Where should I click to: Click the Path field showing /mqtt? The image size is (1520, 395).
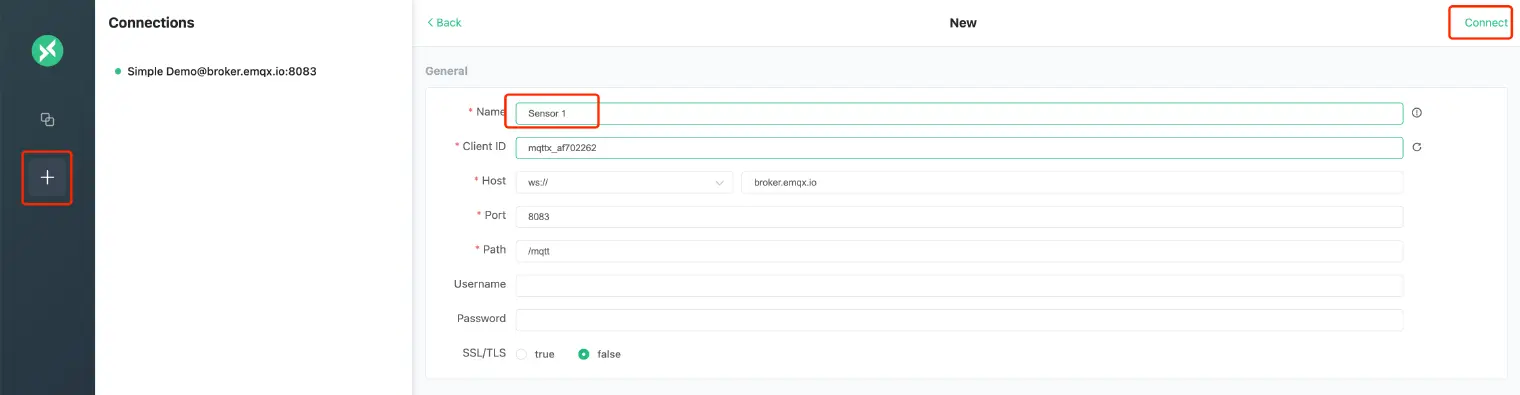click(x=959, y=251)
